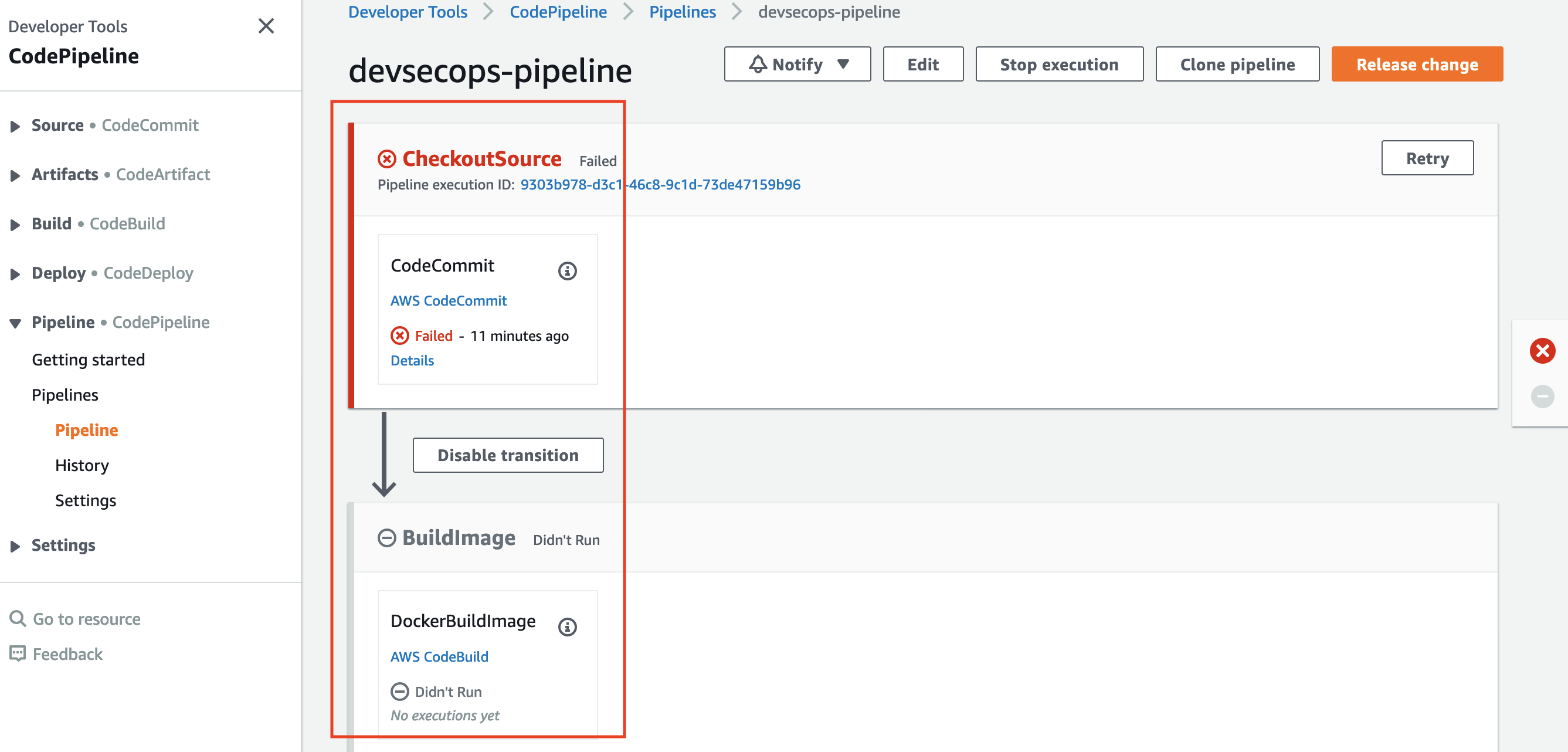The image size is (1568, 752).
Task: Click the 'devsecops-pipeline' breadcrumb text
Action: (x=829, y=12)
